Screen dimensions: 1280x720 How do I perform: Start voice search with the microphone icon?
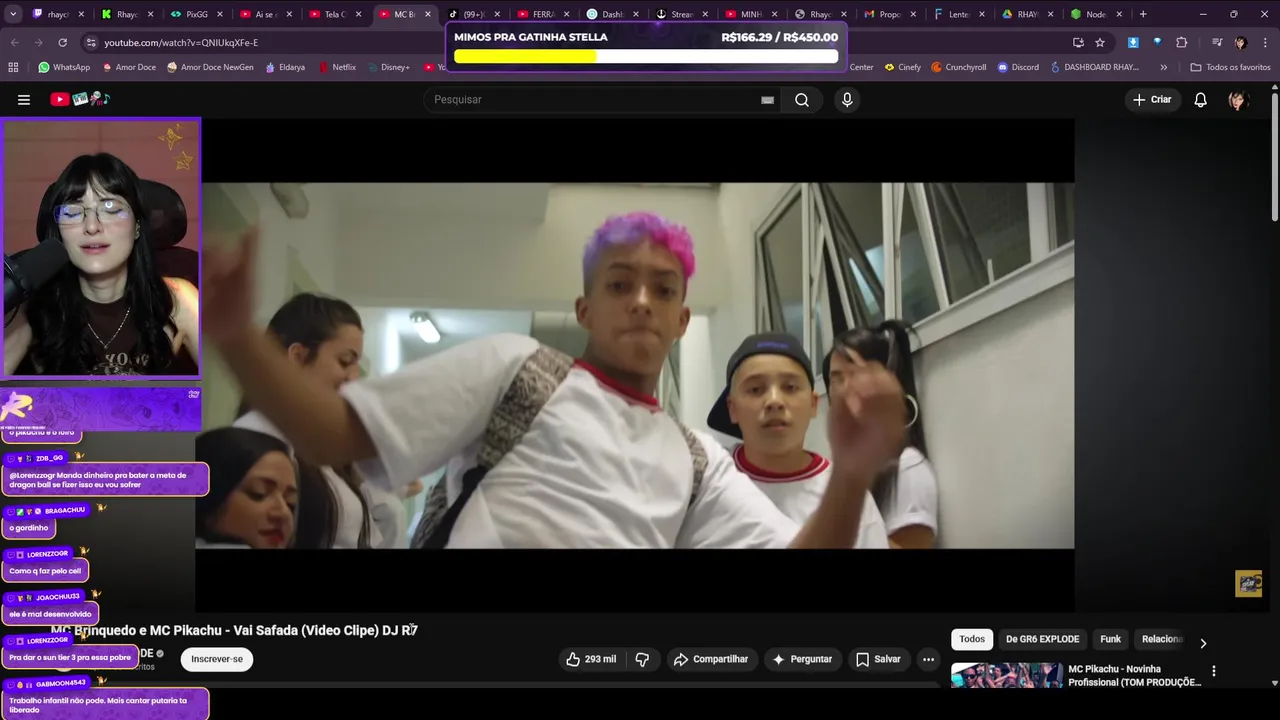[x=847, y=99]
